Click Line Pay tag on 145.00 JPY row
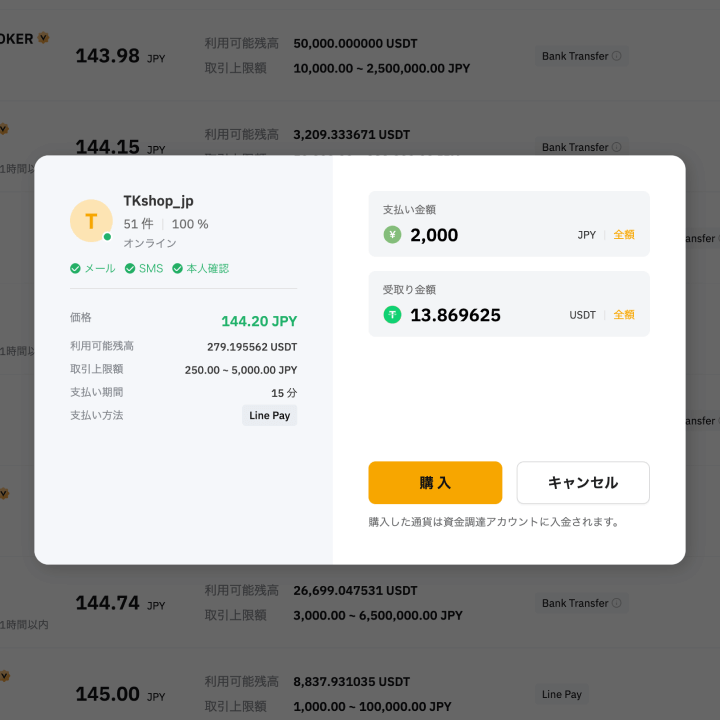 [561, 694]
